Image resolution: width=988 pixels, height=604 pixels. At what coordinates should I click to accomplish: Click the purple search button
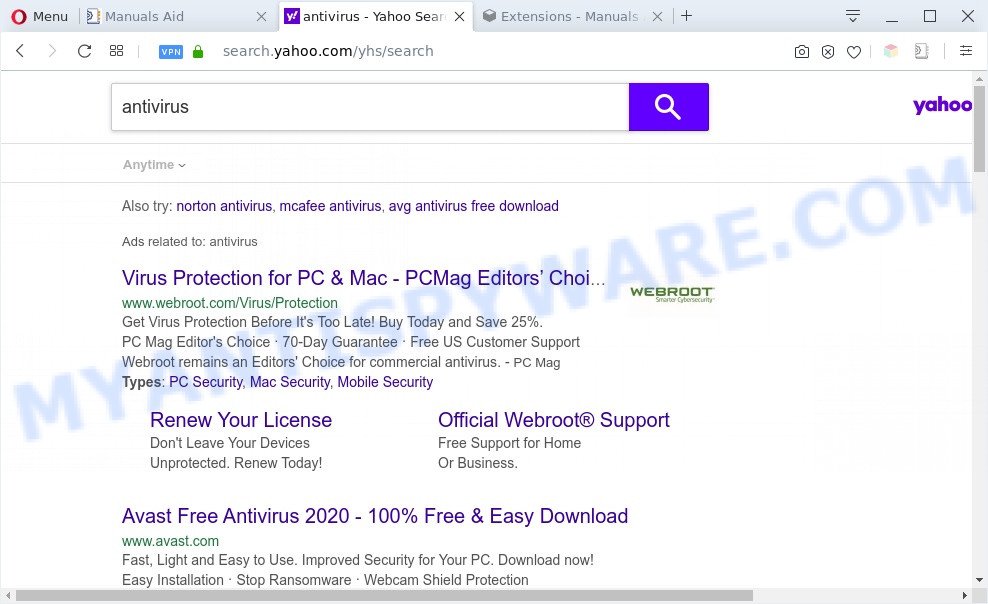tap(669, 107)
